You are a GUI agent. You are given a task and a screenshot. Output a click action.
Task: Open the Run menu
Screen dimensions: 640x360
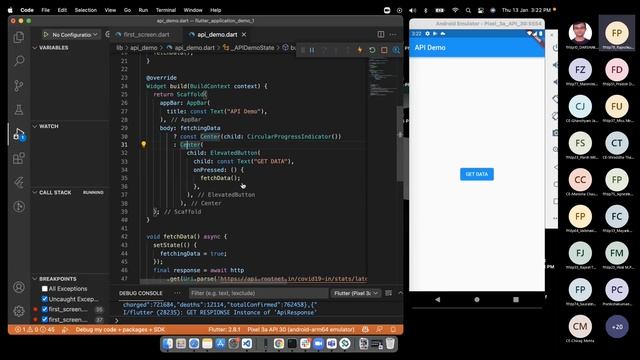pos(143,10)
